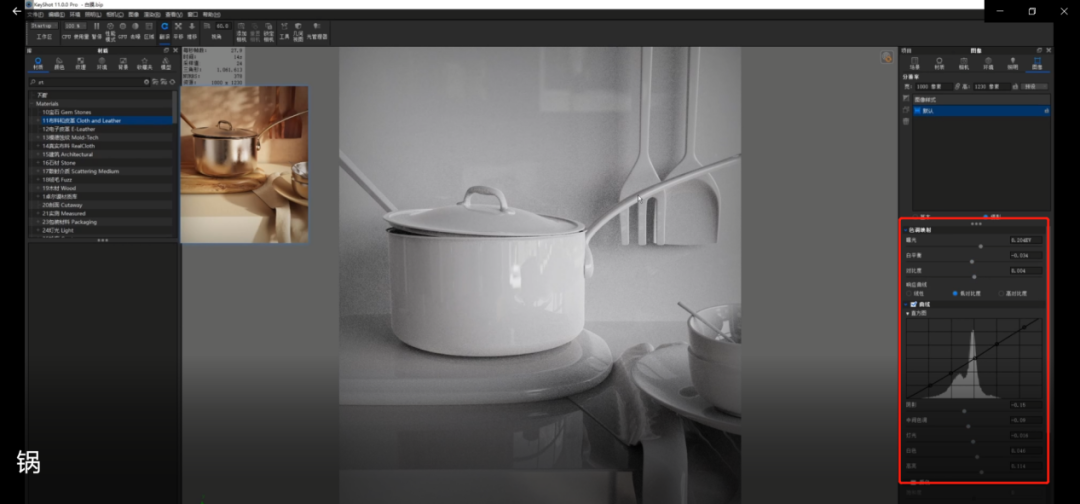Collapse the Tone Mapping section
The height and width of the screenshot is (504, 1080).
pos(905,230)
